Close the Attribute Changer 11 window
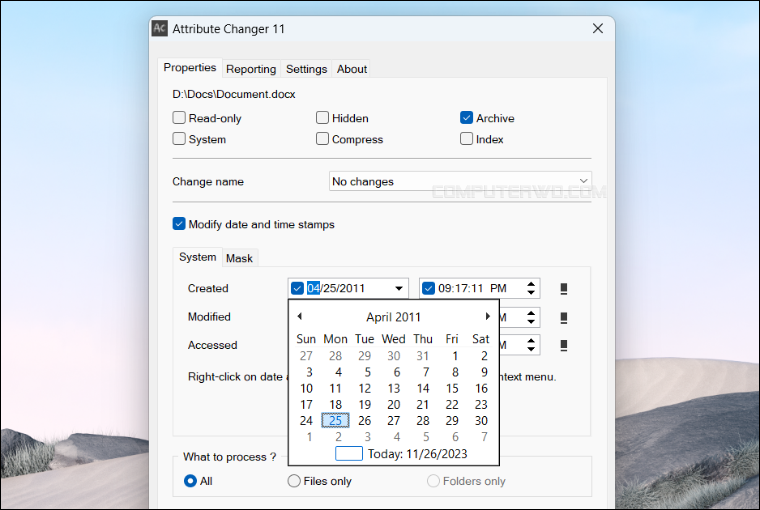 598,29
